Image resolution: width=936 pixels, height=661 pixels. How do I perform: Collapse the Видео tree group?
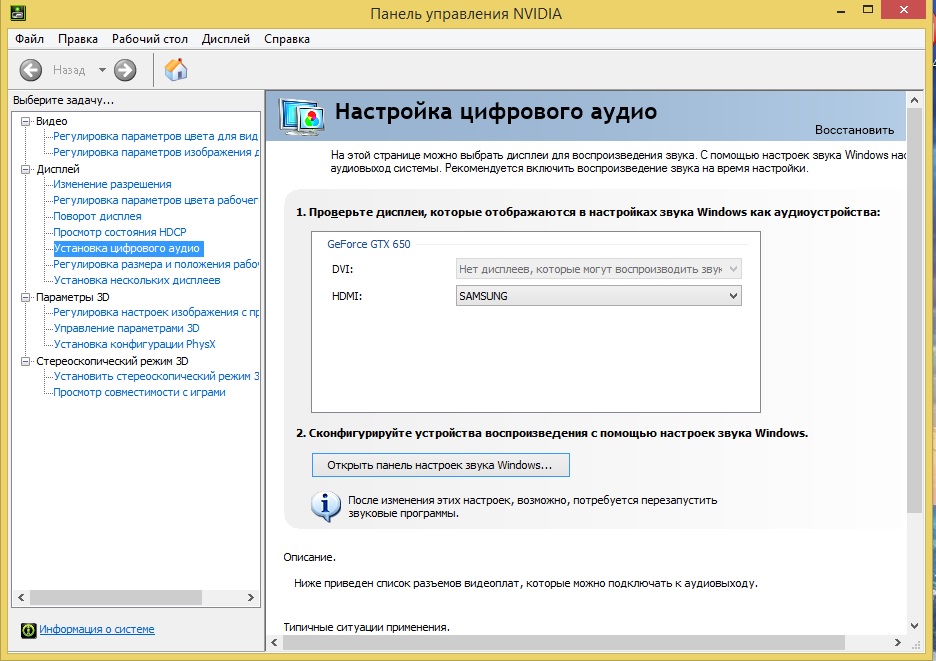[x=26, y=121]
